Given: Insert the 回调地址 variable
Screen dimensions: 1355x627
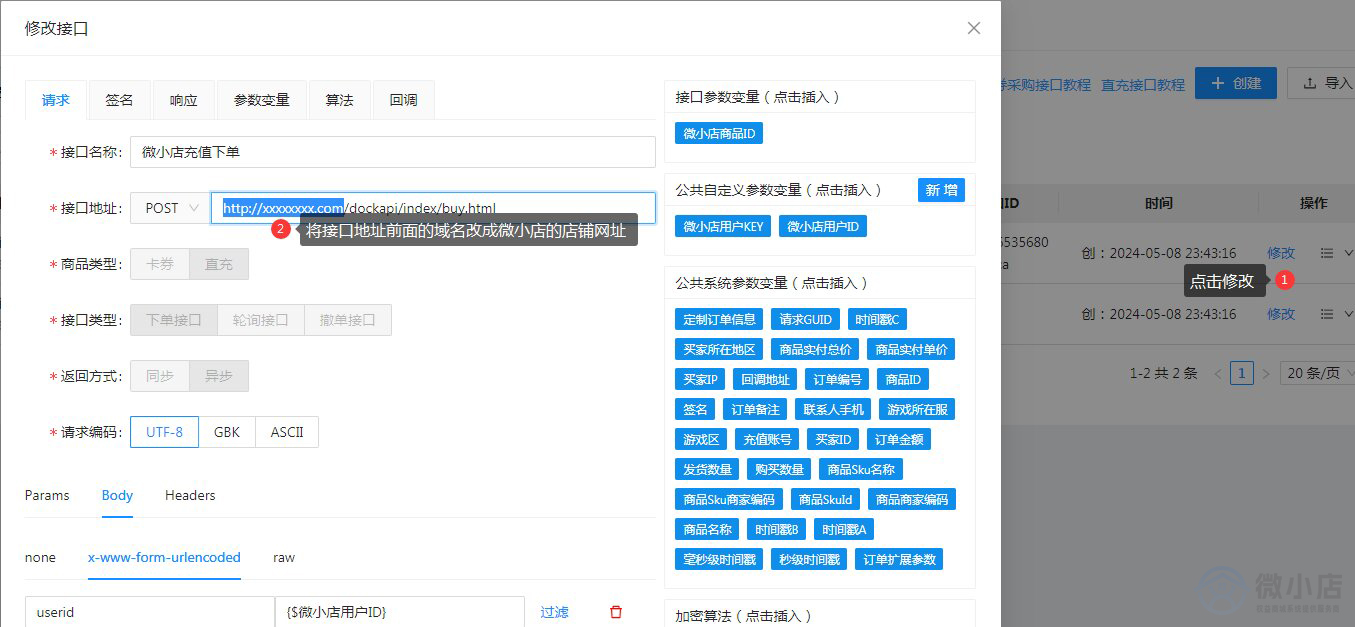Looking at the screenshot, I should (765, 379).
